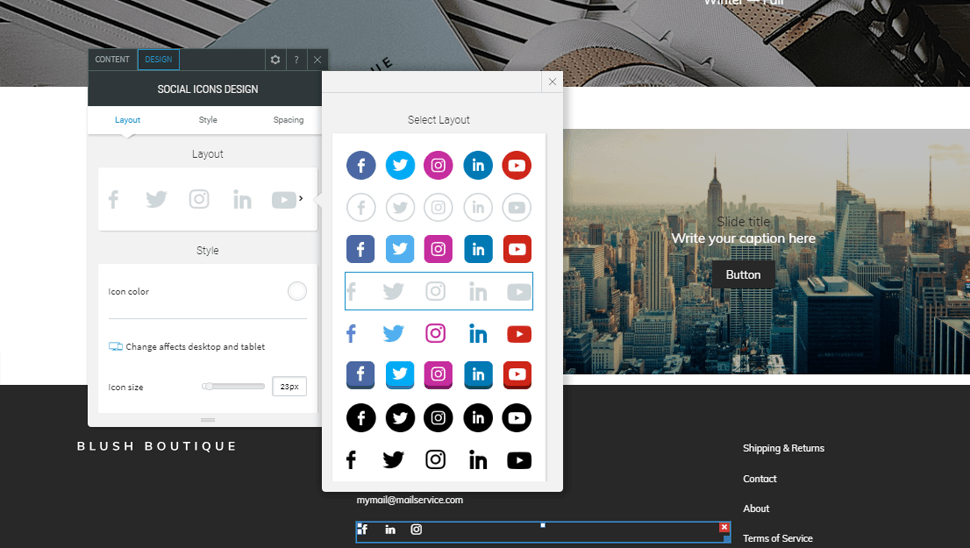Select black circle Instagram icon layout
Image resolution: width=970 pixels, height=548 pixels.
[x=438, y=418]
